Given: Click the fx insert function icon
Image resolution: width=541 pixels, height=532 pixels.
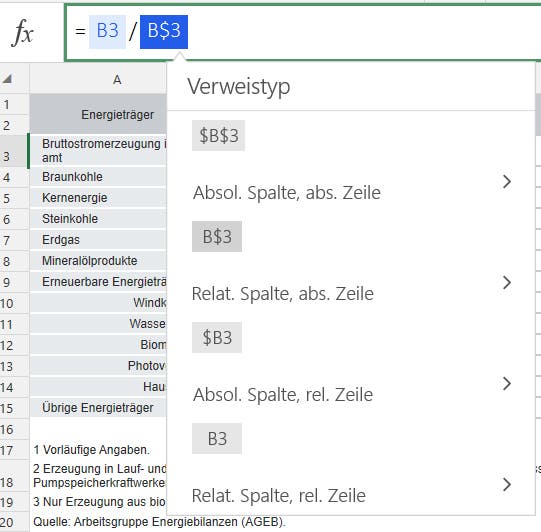Looking at the screenshot, I should [x=23, y=33].
